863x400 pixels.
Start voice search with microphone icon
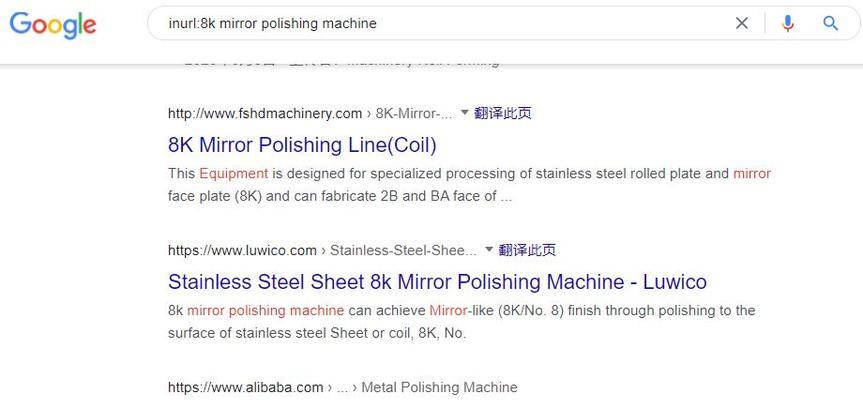(x=788, y=23)
